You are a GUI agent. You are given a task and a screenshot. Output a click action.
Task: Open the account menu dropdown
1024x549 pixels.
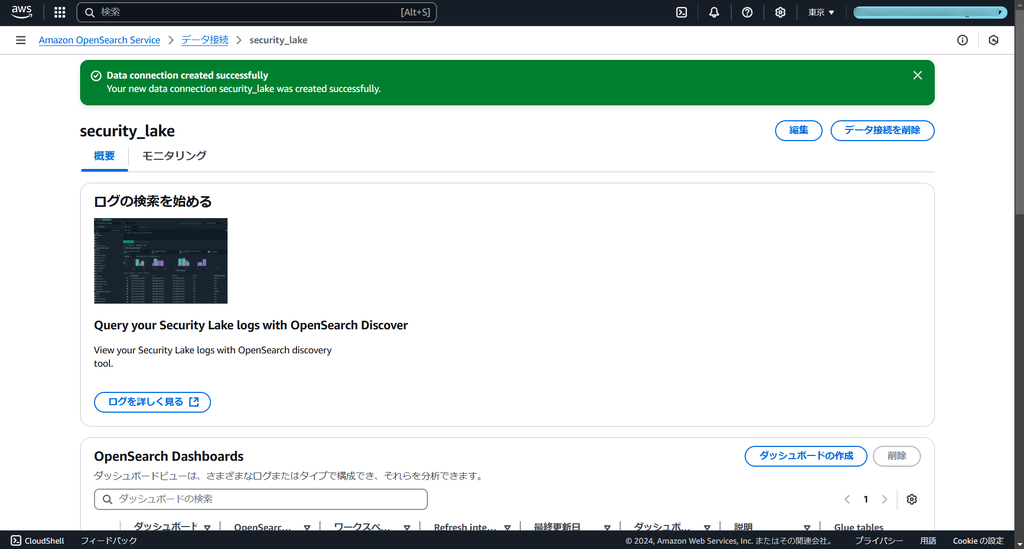tap(930, 12)
